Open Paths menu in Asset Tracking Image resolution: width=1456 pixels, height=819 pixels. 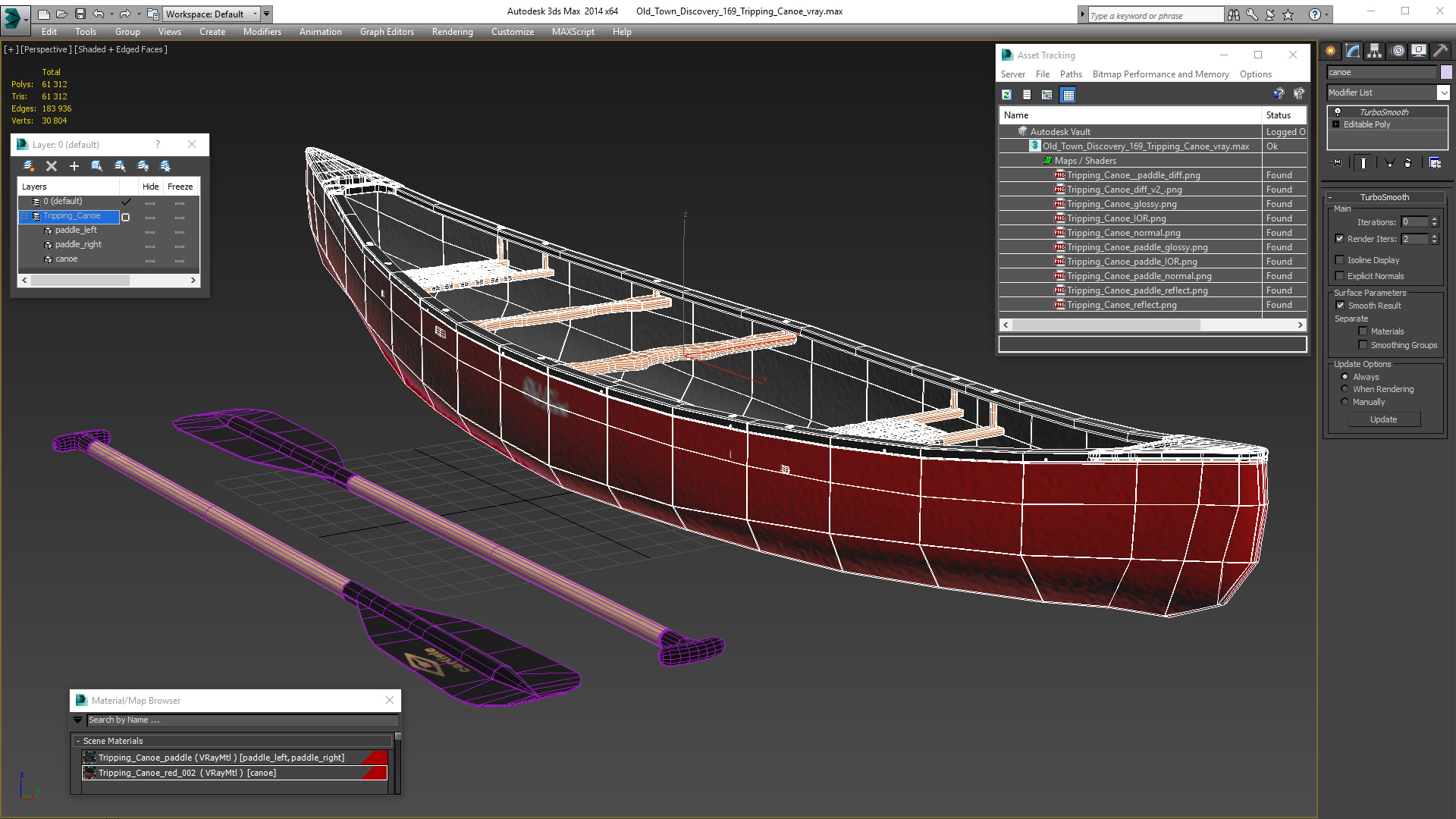coord(1071,74)
